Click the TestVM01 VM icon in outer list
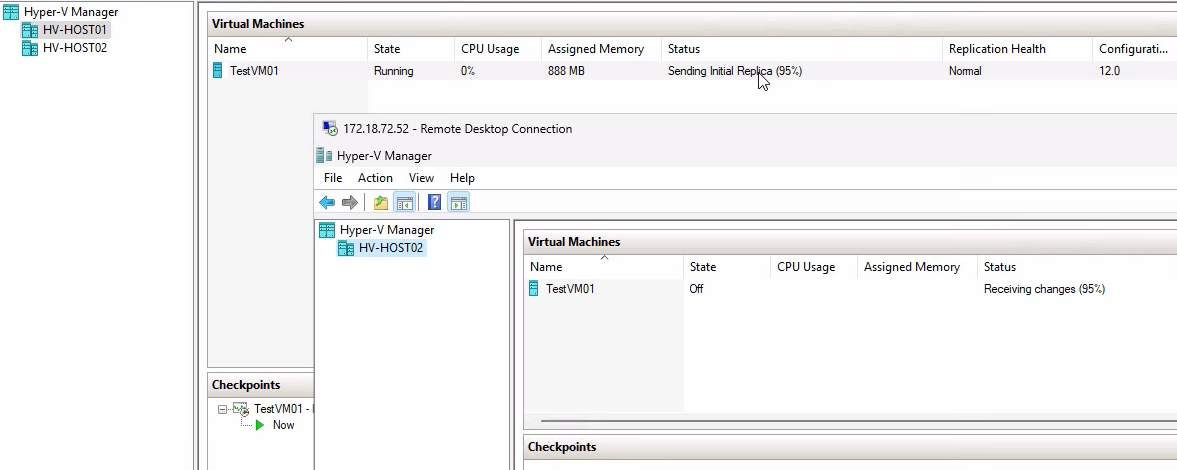1177x470 pixels. click(x=218, y=71)
